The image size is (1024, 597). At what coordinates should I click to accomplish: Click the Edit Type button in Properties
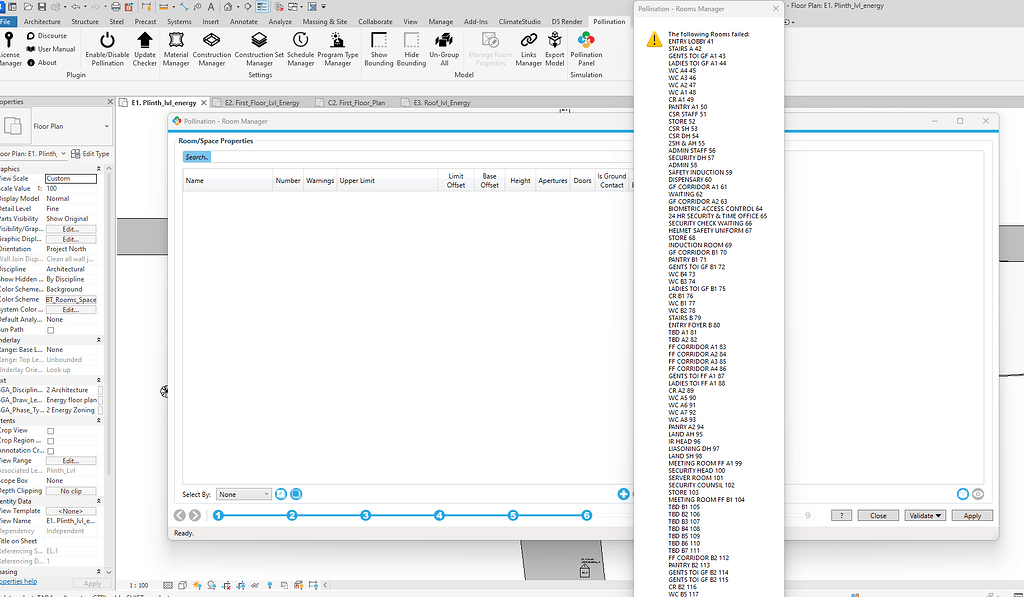[x=91, y=153]
